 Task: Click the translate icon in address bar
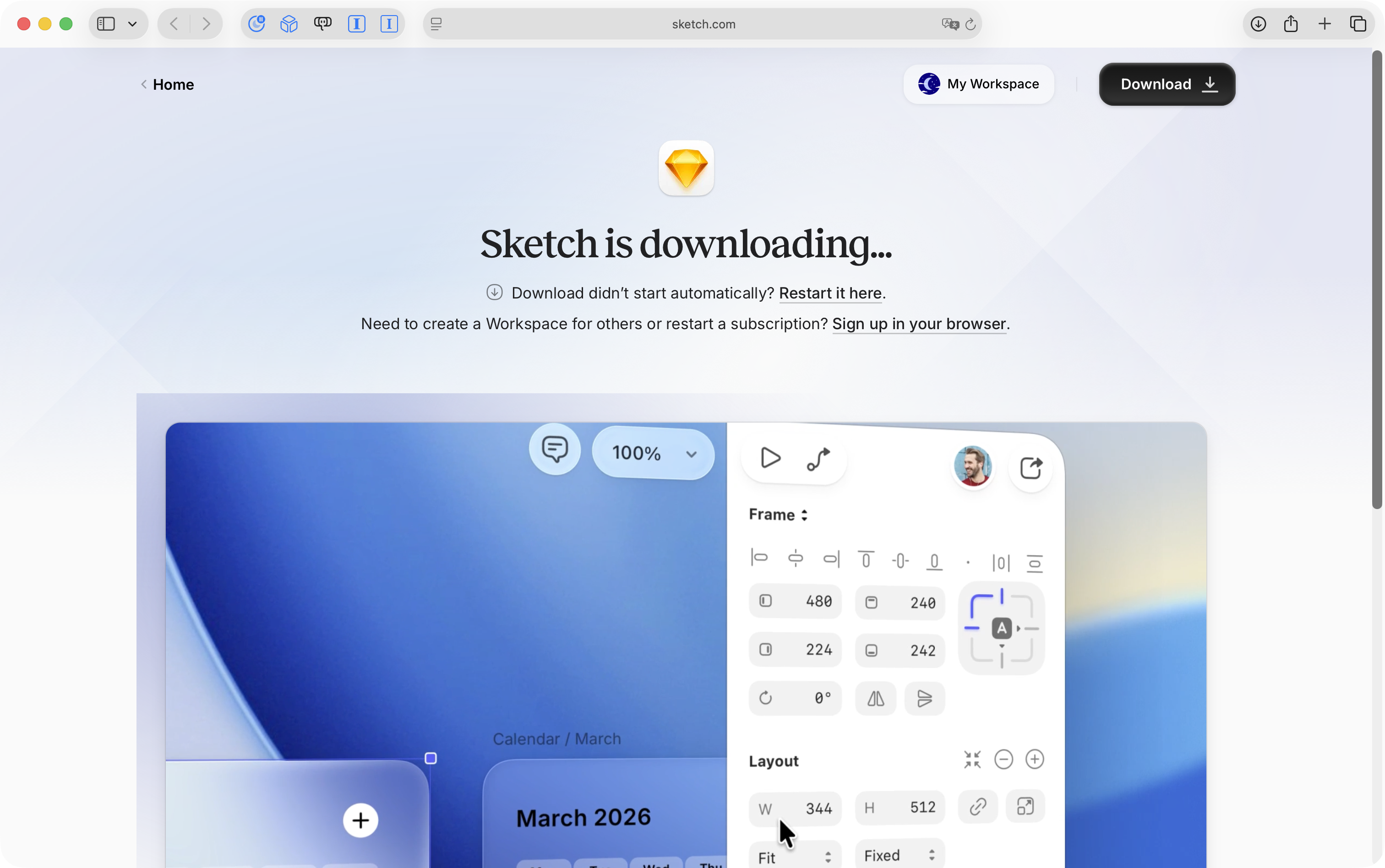950,24
